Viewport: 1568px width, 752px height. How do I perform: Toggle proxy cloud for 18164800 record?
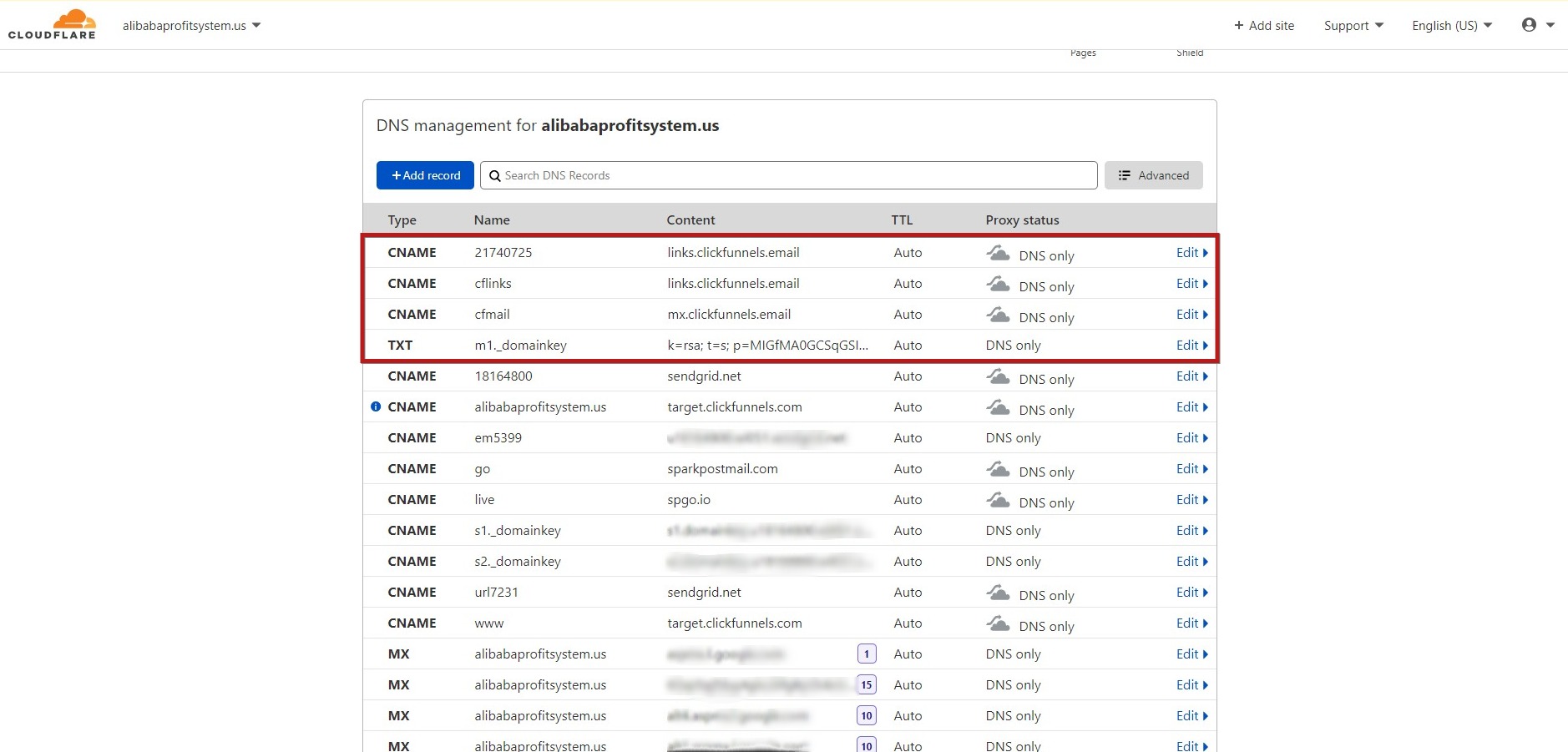coord(998,376)
